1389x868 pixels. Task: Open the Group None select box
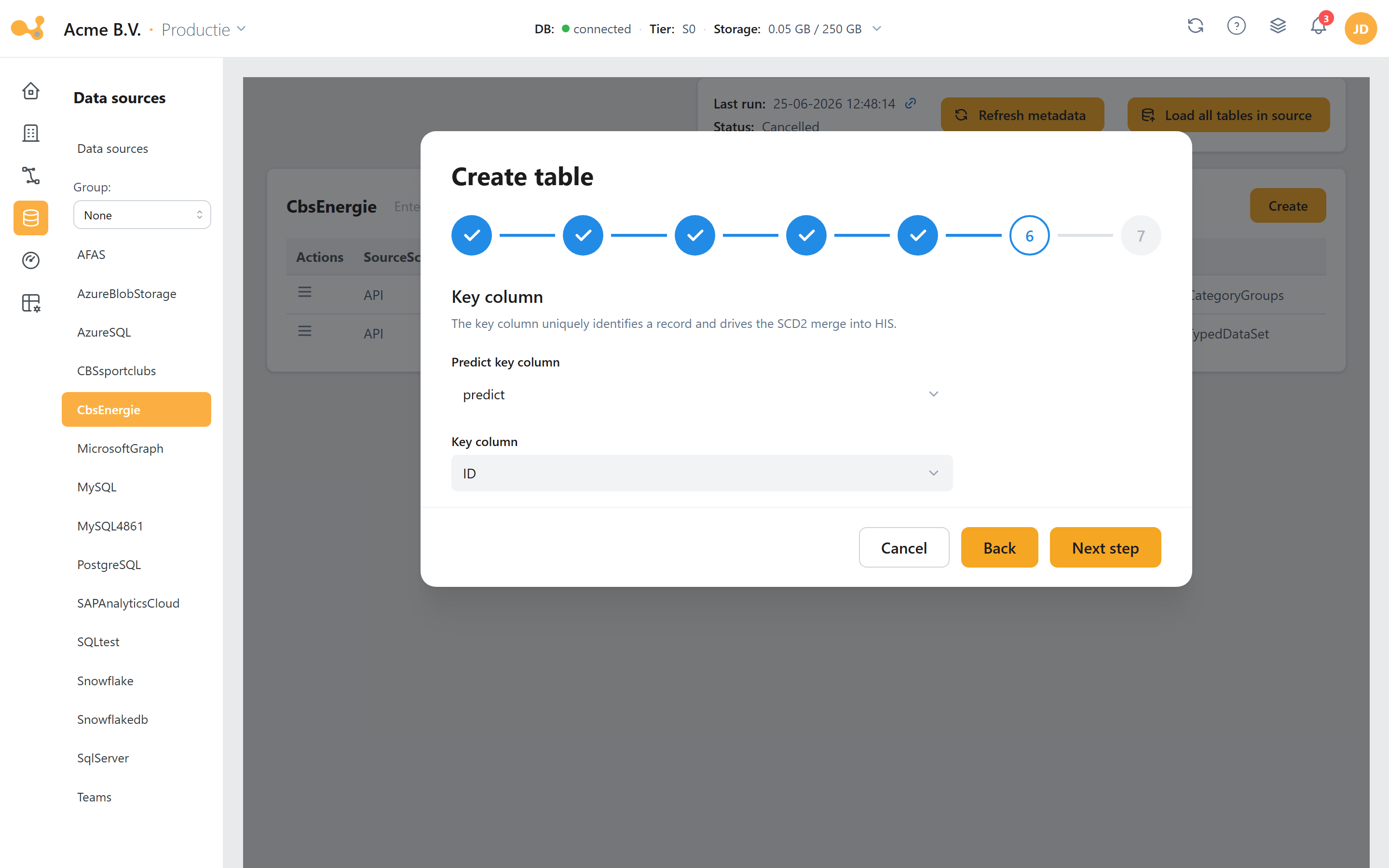tap(142, 215)
